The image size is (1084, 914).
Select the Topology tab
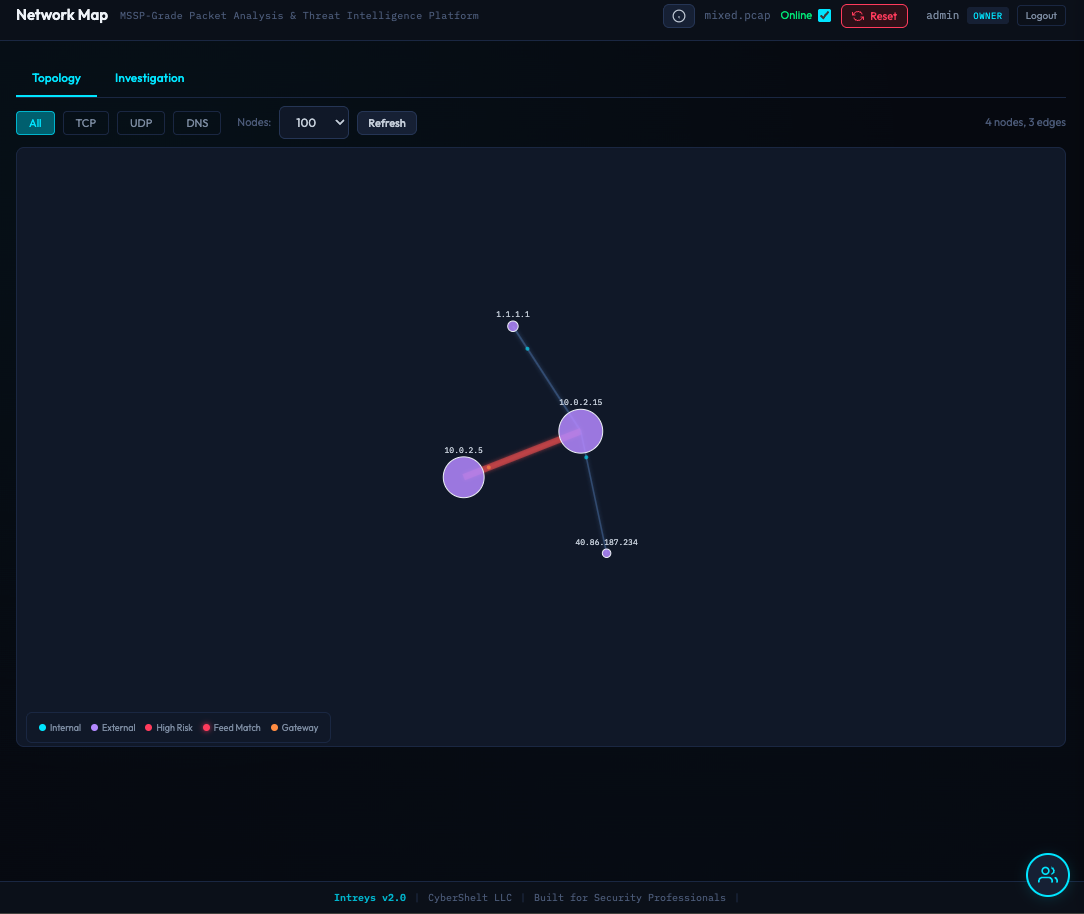point(56,78)
